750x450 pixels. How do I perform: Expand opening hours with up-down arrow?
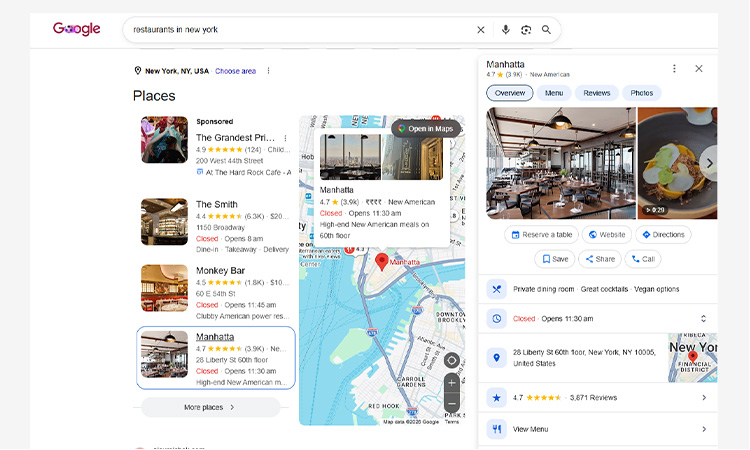click(703, 318)
